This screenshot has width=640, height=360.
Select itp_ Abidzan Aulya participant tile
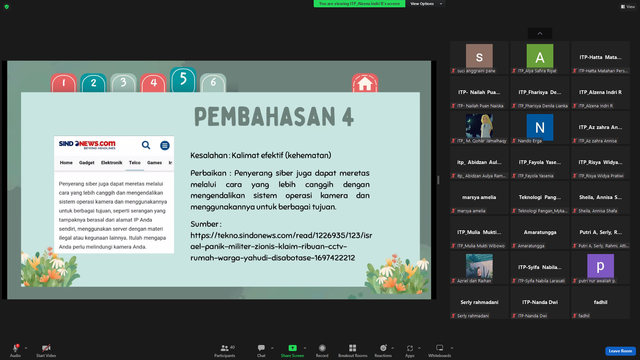479,162
